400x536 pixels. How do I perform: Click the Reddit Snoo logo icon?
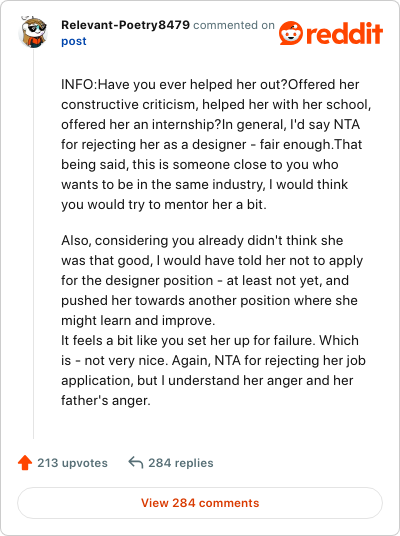(x=291, y=33)
